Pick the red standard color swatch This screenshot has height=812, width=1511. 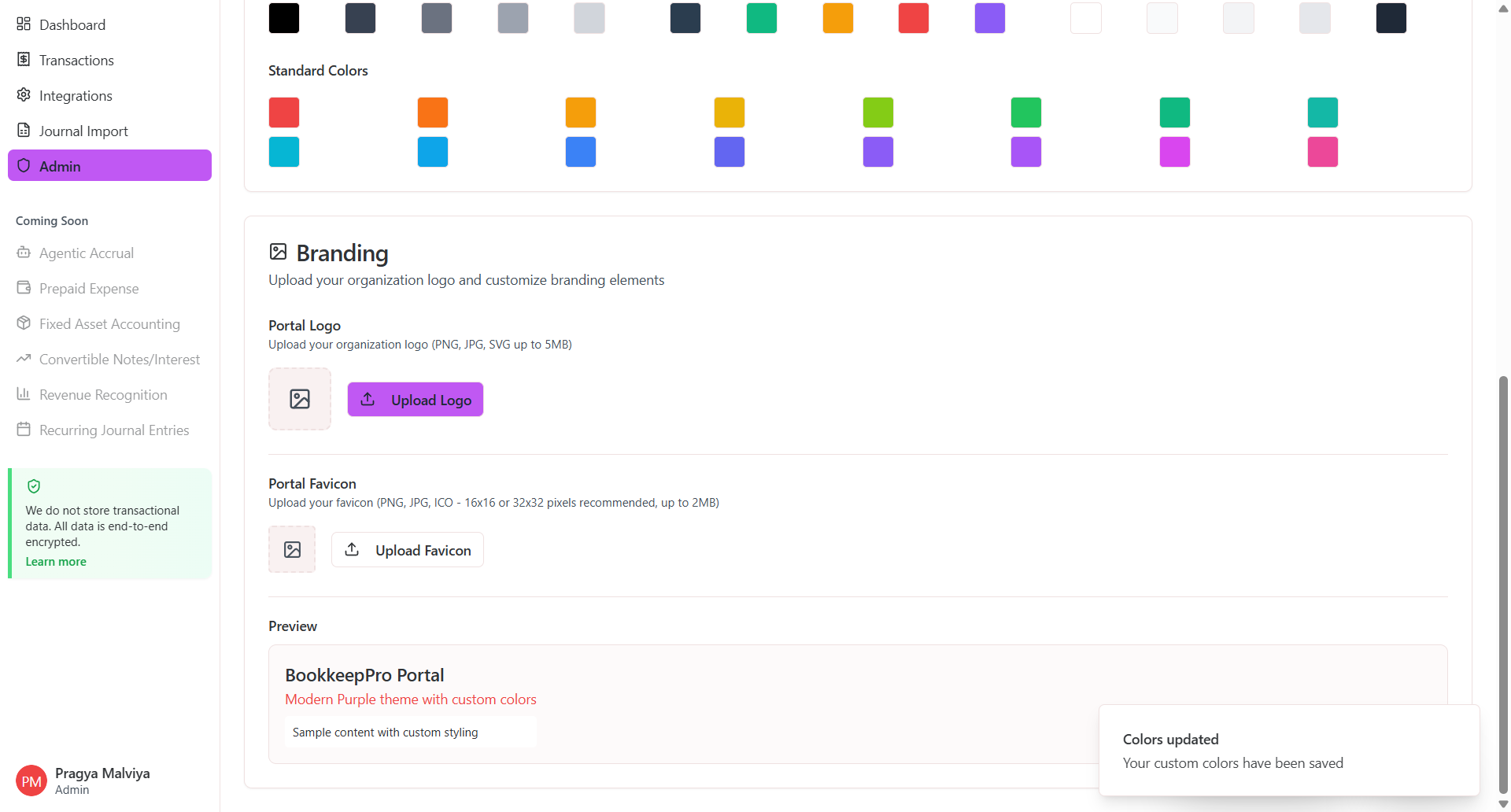click(x=284, y=113)
